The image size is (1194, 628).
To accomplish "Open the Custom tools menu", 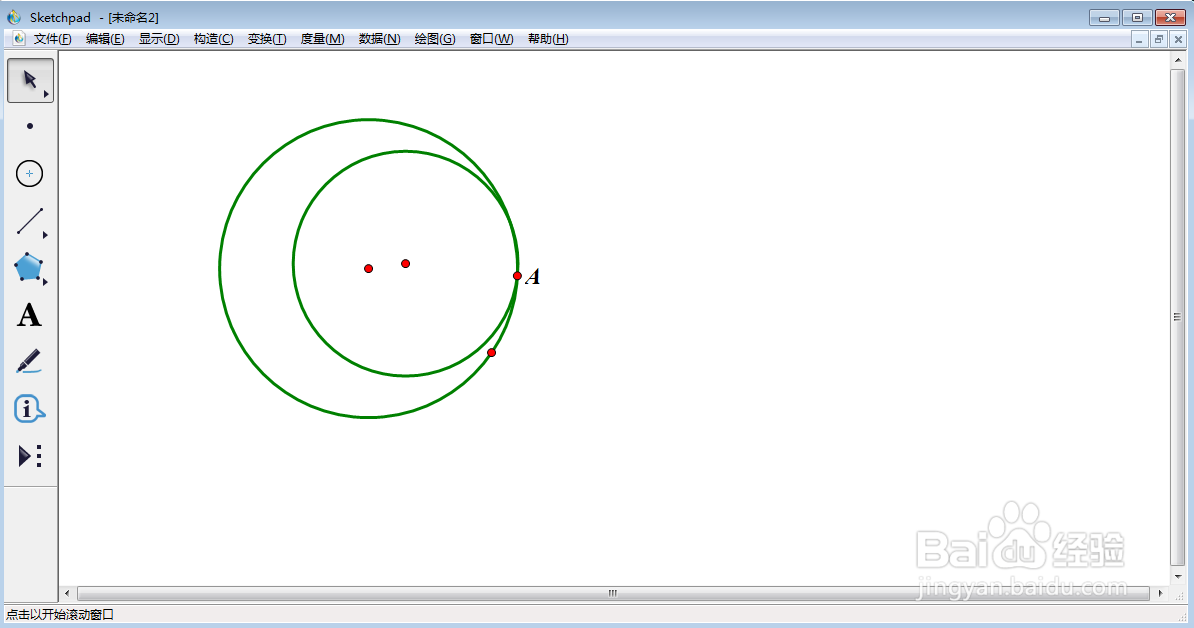I will pyautogui.click(x=30, y=456).
